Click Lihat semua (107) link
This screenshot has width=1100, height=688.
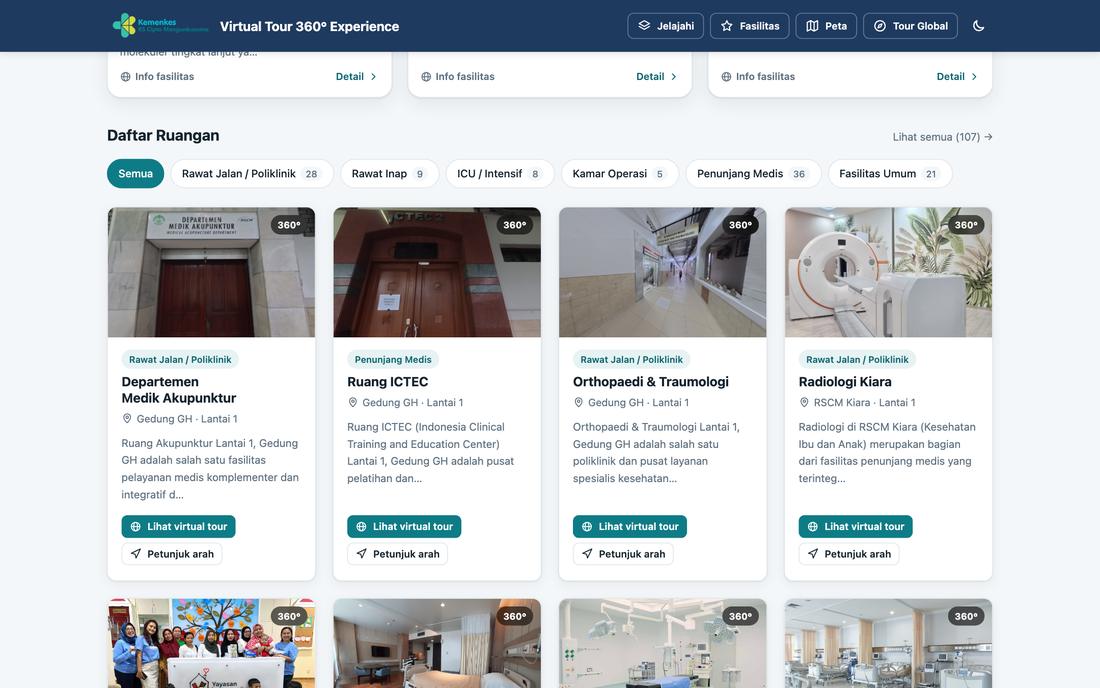[942, 137]
